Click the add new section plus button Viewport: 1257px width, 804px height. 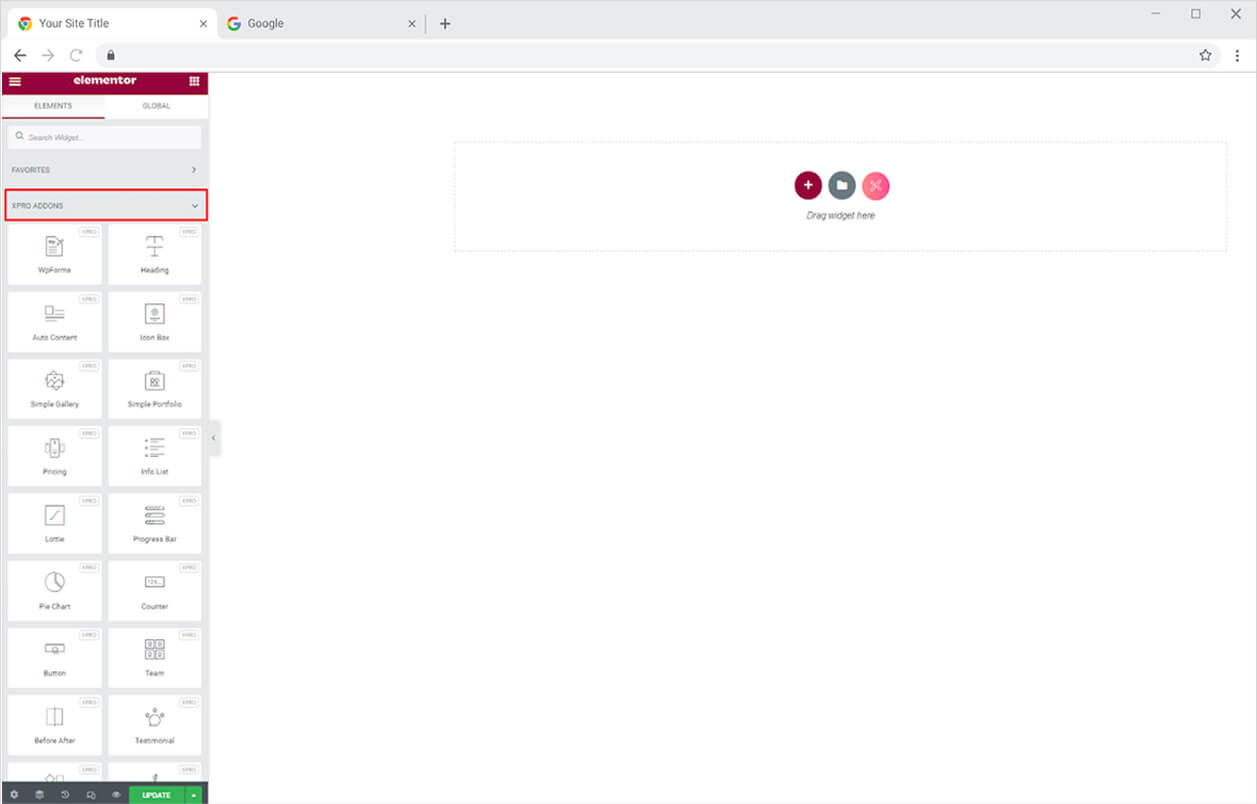click(x=808, y=185)
